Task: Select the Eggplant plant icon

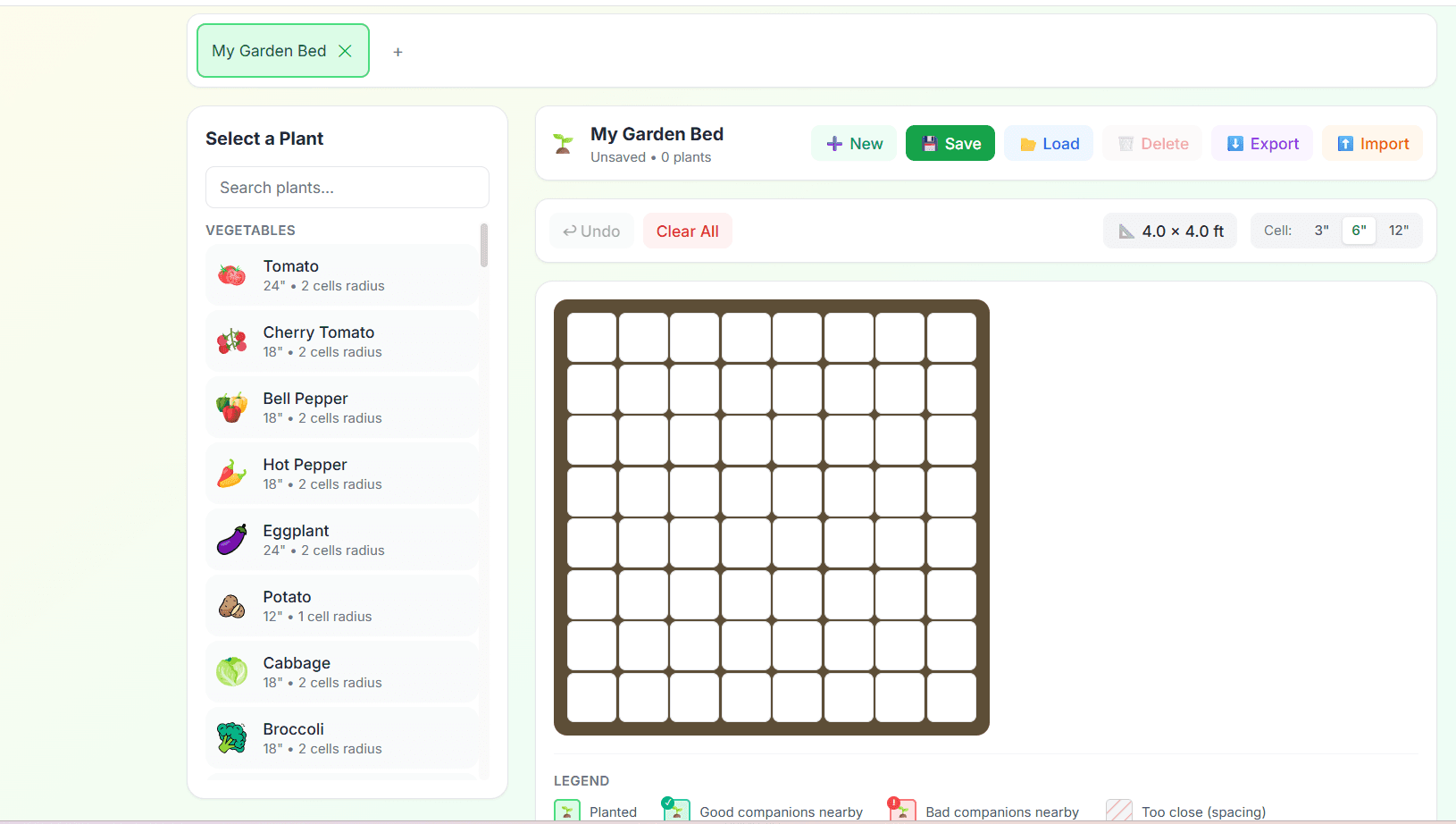Action: point(232,539)
